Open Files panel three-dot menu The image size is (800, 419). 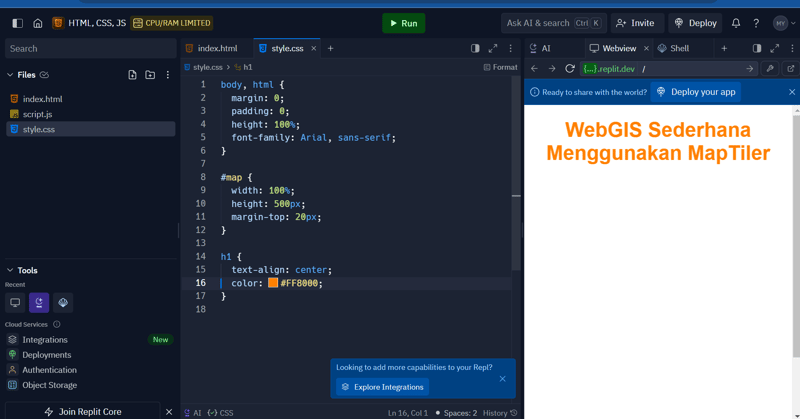pyautogui.click(x=168, y=75)
